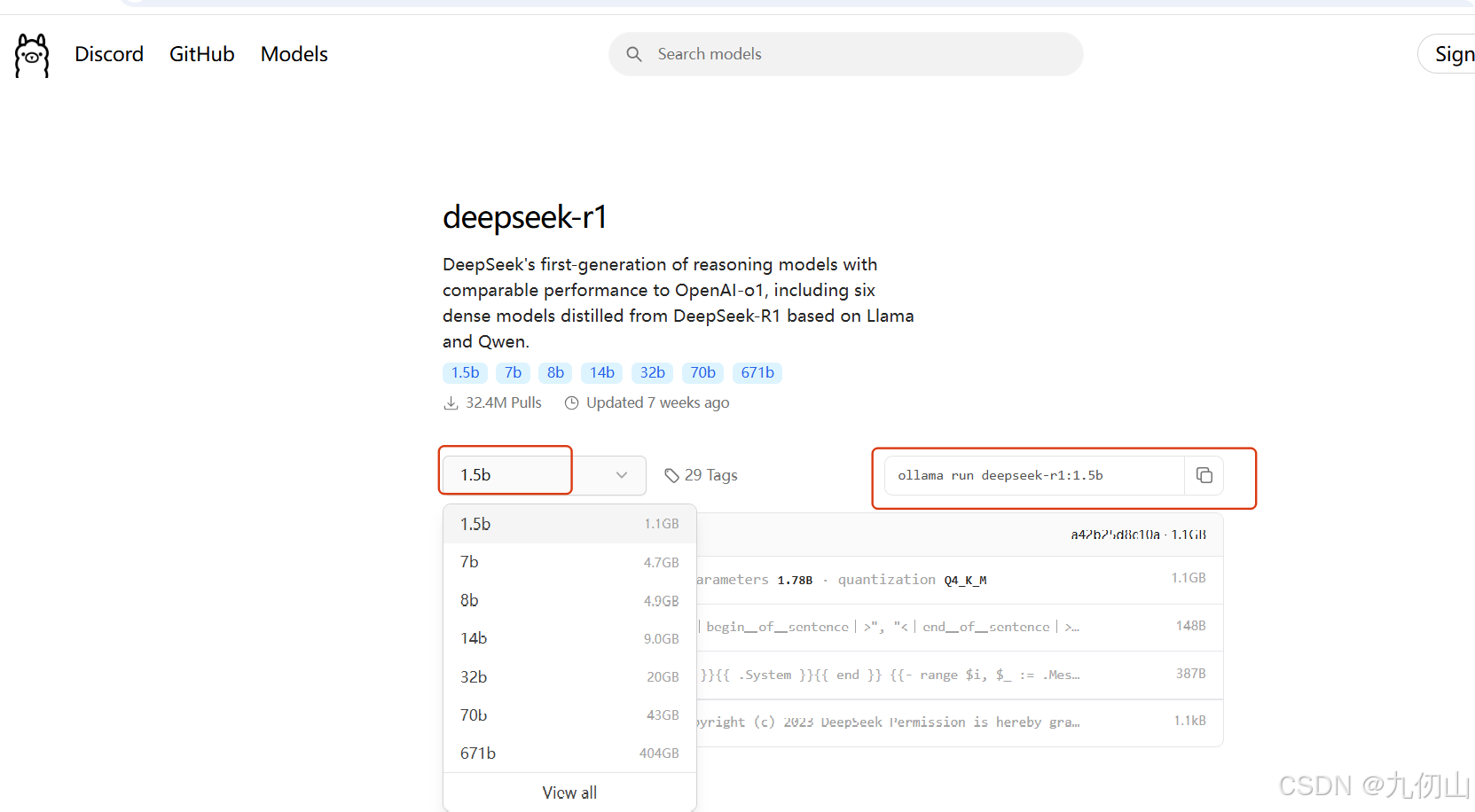Click the download pulls icon
Image resolution: width=1475 pixels, height=812 pixels.
[x=451, y=402]
